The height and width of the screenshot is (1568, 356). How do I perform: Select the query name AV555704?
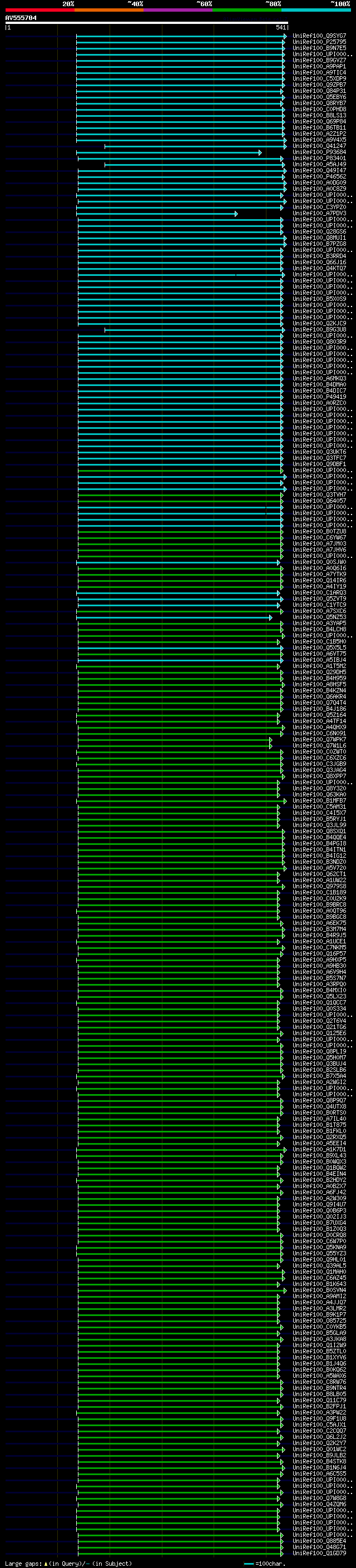tap(21, 18)
